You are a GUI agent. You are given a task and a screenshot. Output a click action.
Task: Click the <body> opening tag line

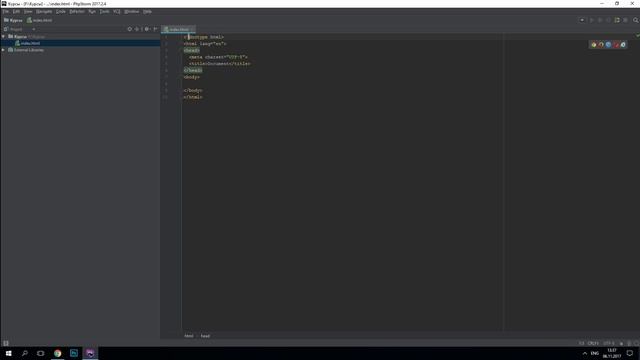coord(191,77)
